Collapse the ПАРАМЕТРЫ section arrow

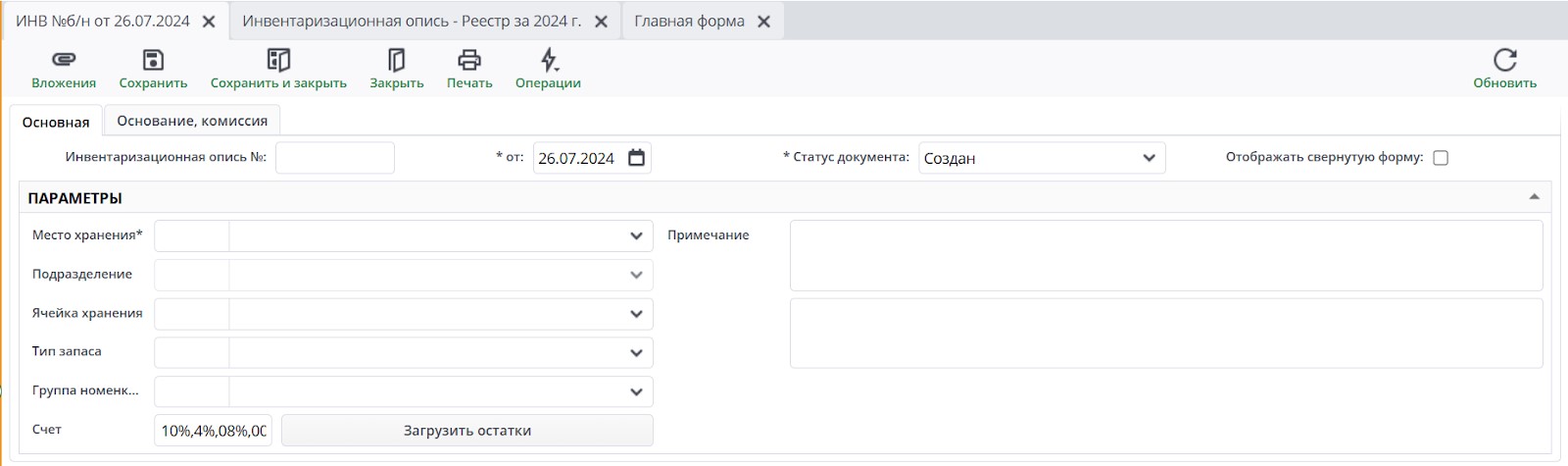point(1534,197)
